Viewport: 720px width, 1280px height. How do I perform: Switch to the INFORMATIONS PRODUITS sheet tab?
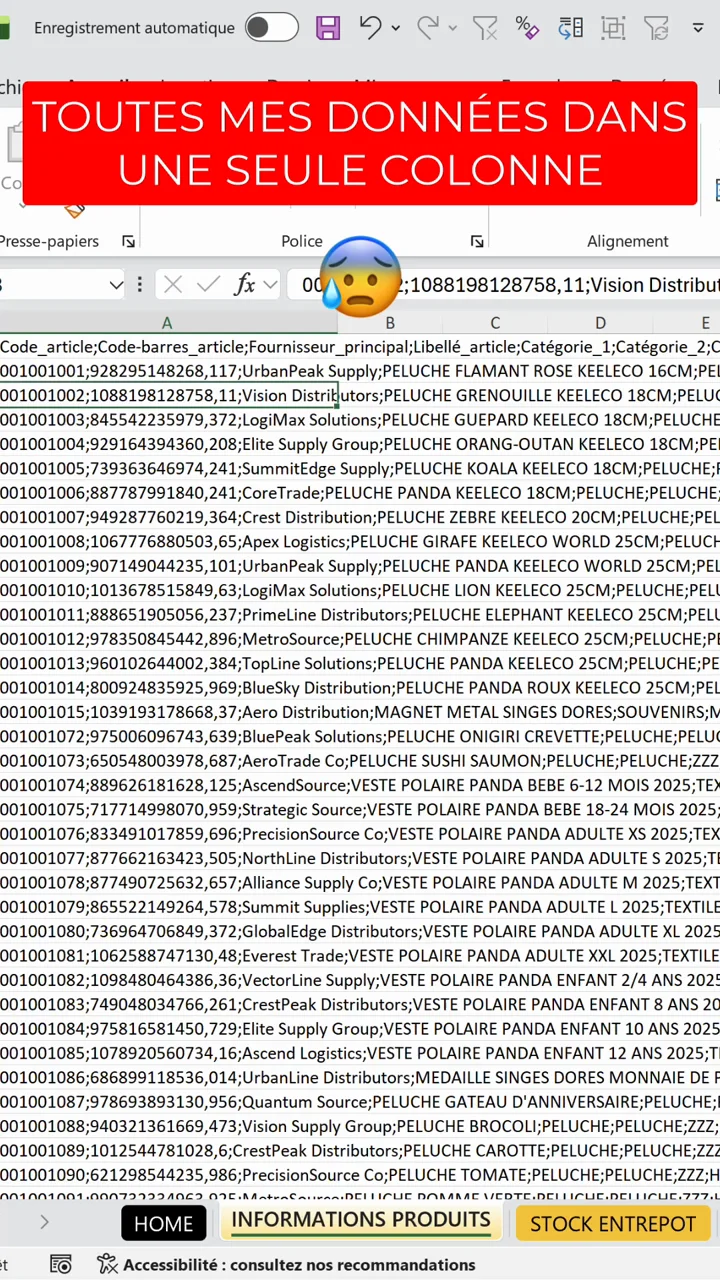tap(361, 1221)
